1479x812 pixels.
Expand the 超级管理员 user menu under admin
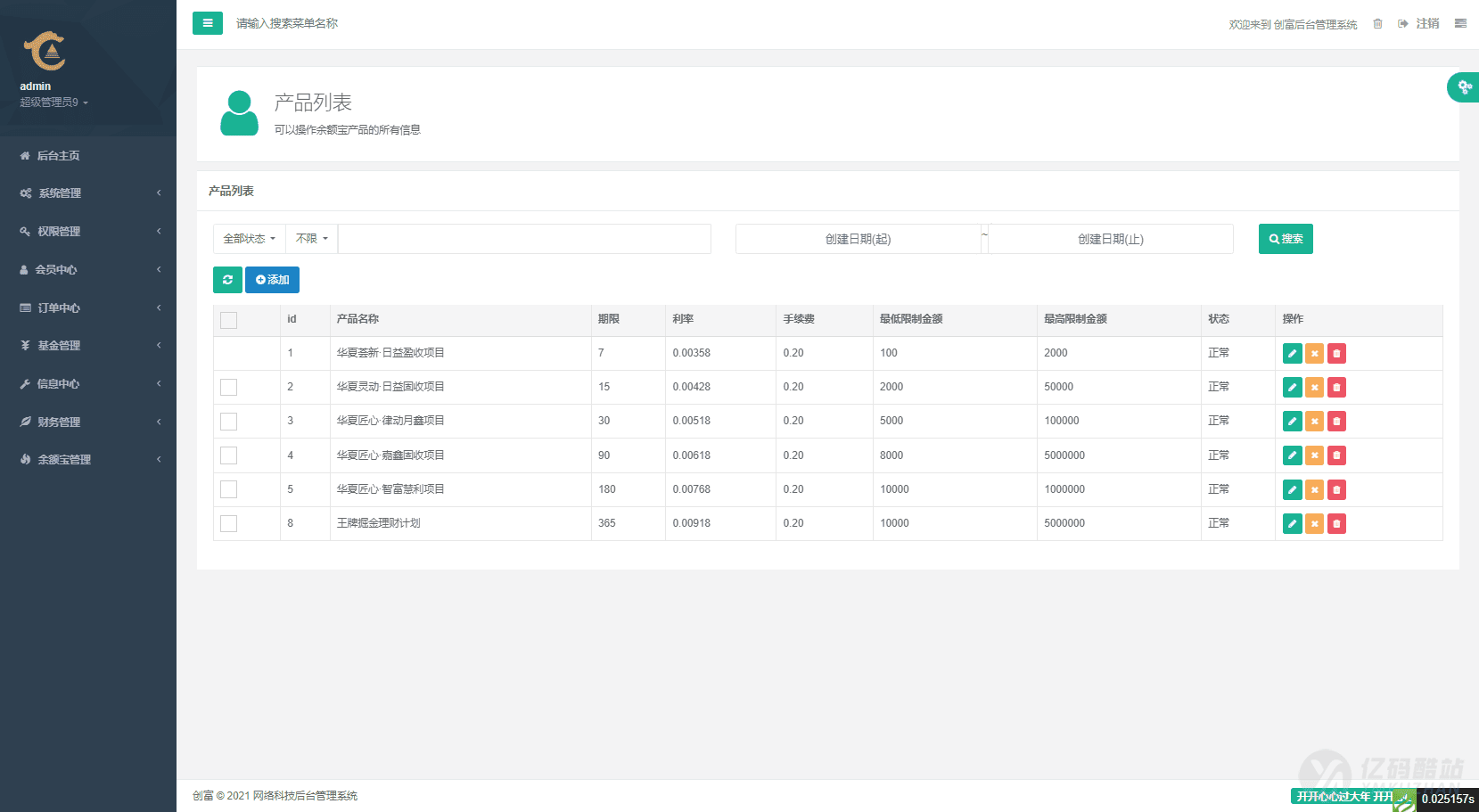click(53, 103)
